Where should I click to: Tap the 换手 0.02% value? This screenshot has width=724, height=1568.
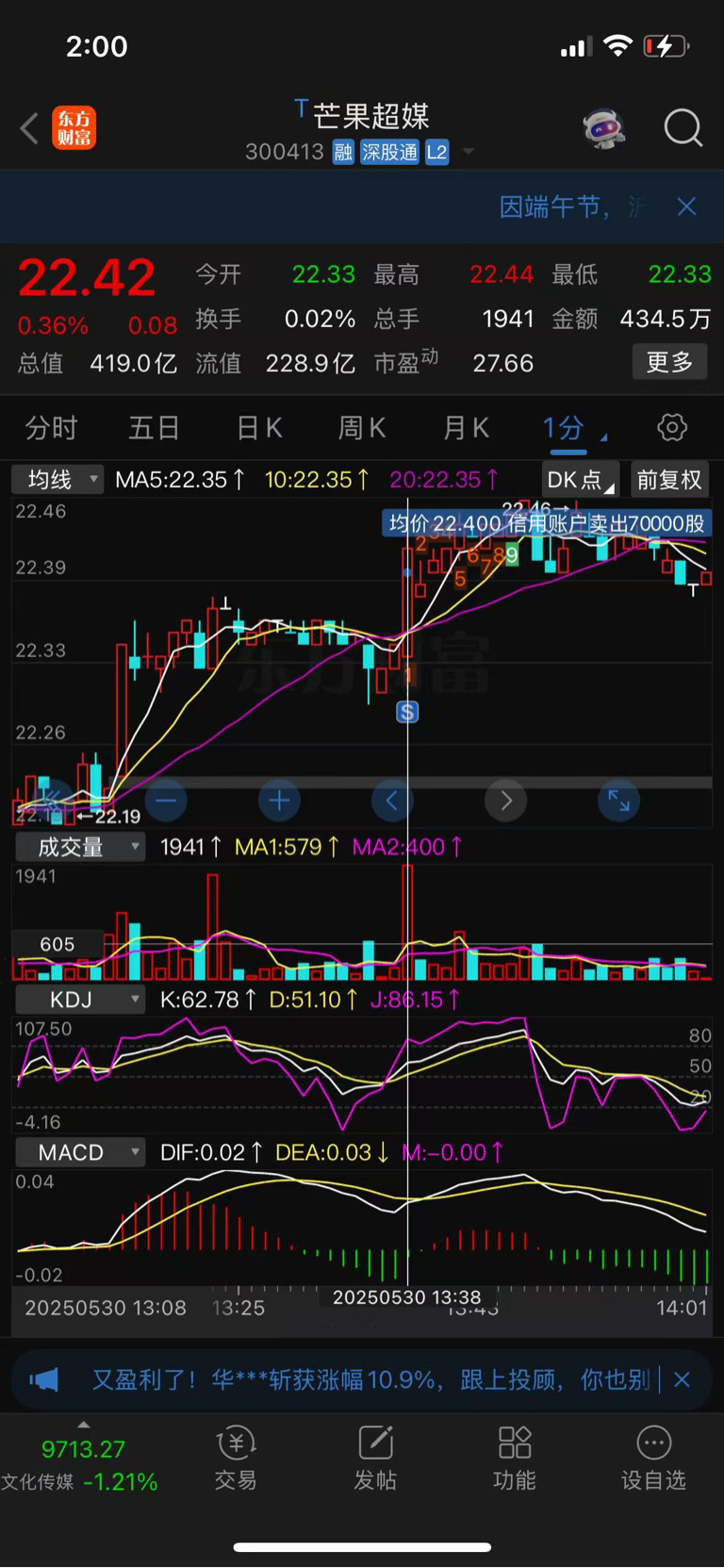tap(320, 319)
